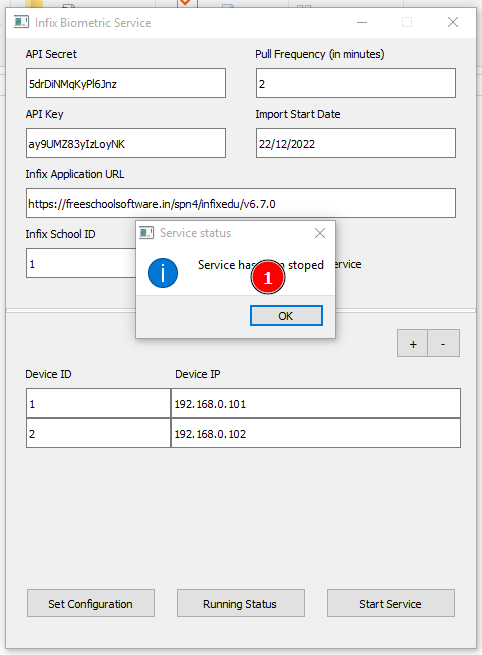Click the 'Service status' dialog title text
482x655 pixels.
tap(195, 233)
